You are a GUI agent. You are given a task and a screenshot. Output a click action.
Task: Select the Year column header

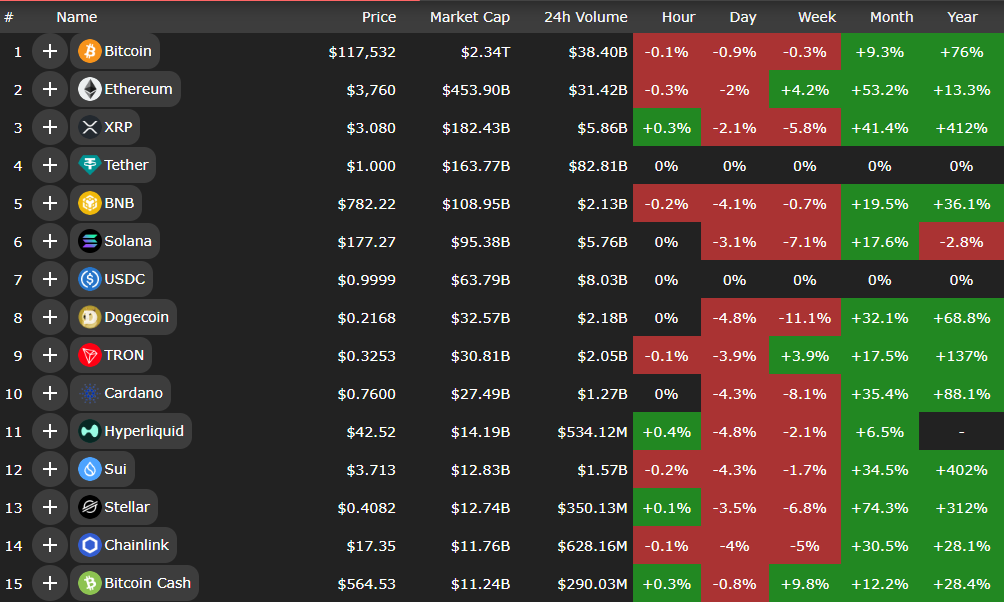(x=962, y=17)
